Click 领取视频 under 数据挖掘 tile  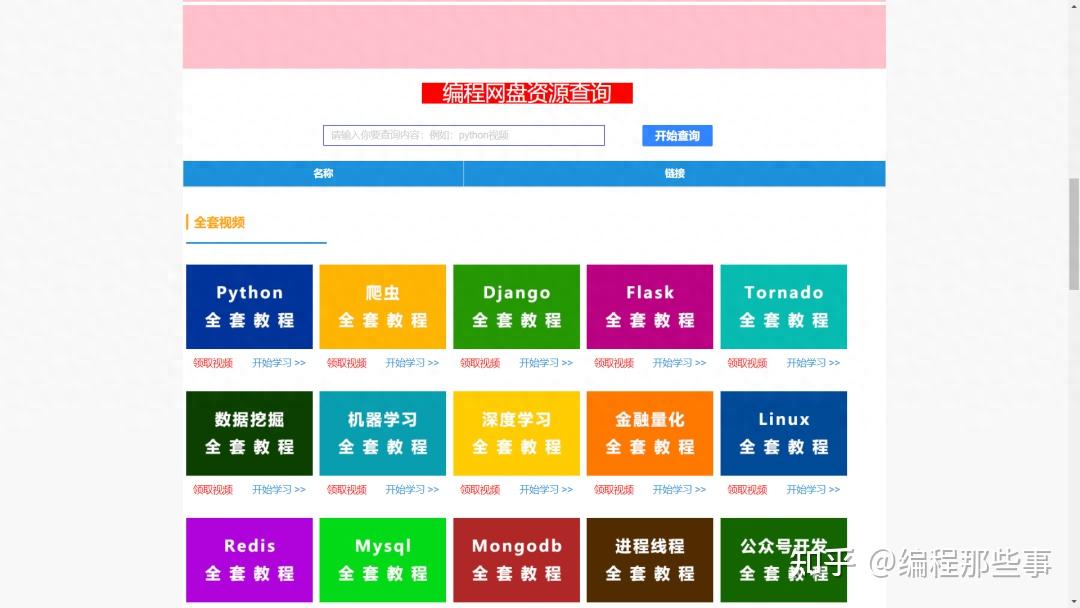[213, 490]
